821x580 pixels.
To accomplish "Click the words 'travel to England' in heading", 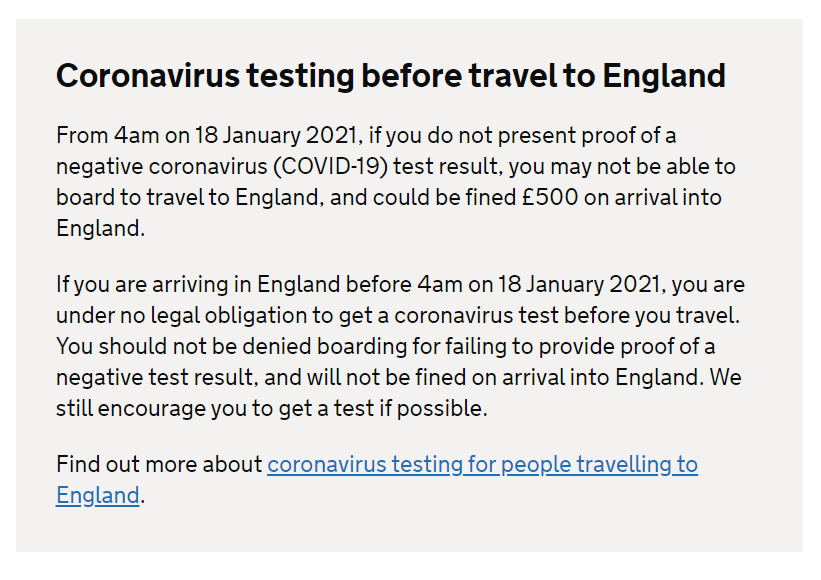I will point(597,76).
